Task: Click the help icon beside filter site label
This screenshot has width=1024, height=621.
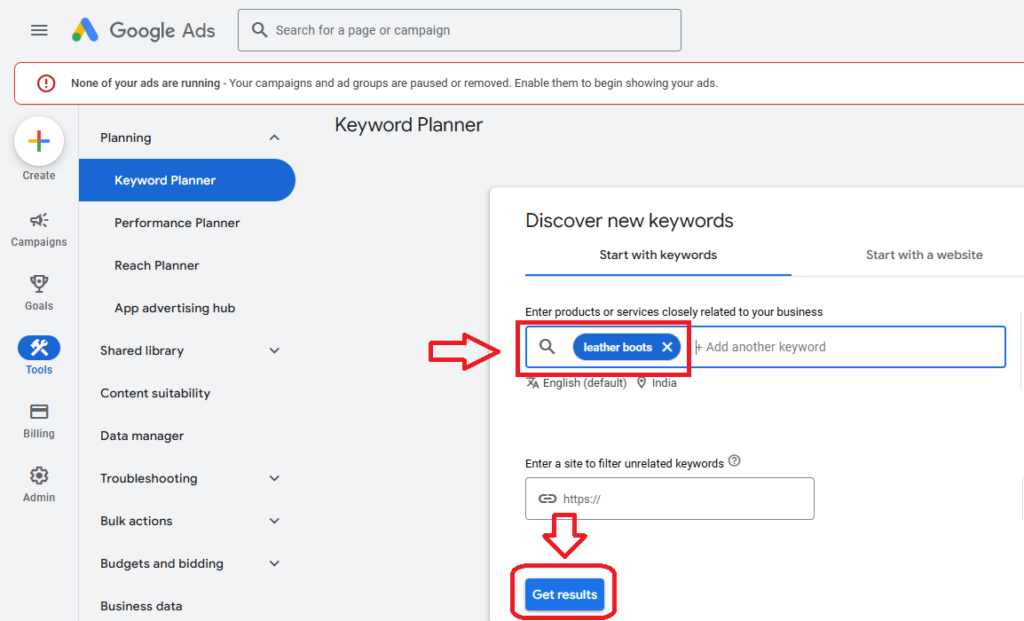Action: click(734, 460)
